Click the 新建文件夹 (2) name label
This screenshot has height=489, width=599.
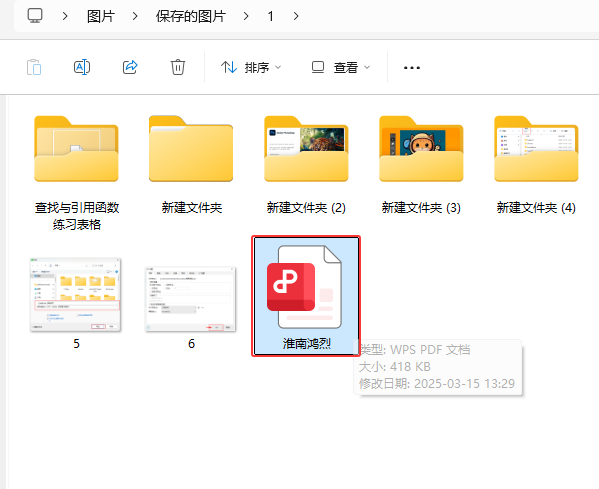click(306, 208)
